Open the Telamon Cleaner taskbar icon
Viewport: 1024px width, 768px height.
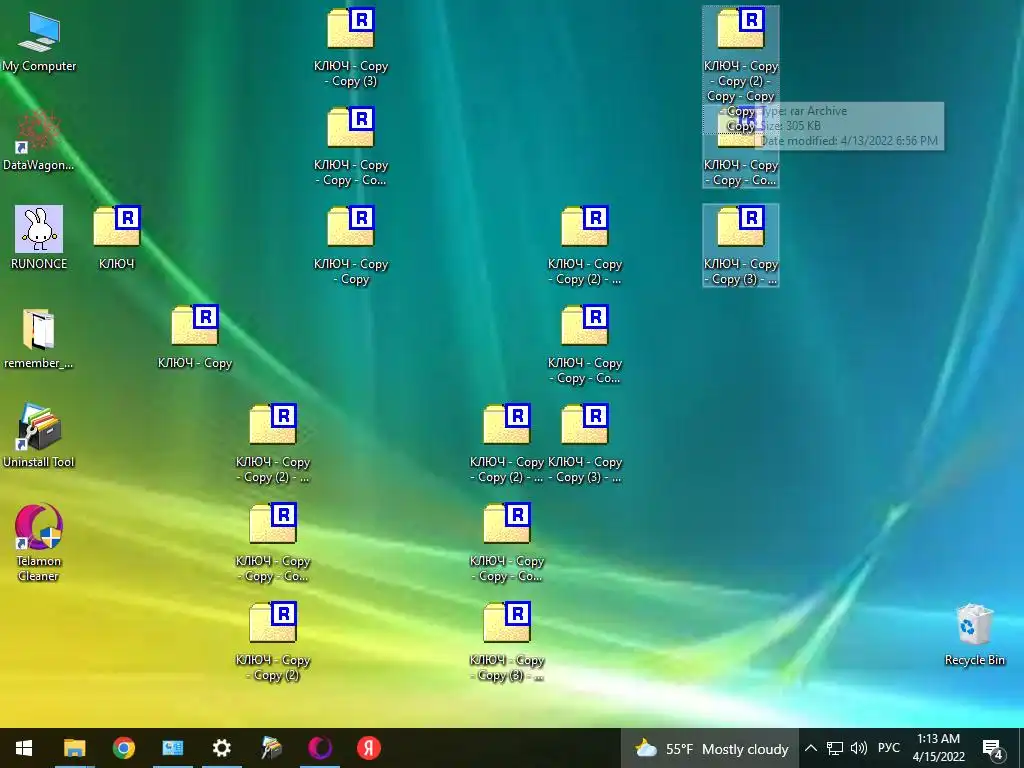[x=320, y=748]
